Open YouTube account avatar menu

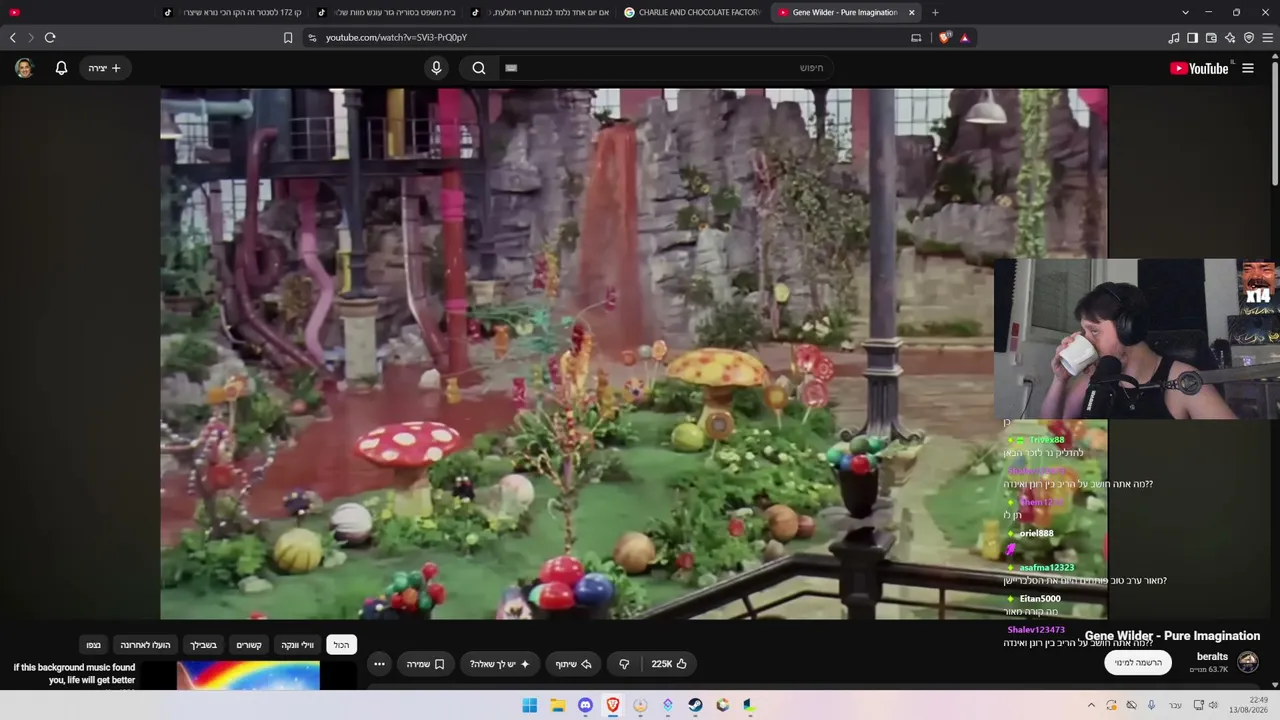pyautogui.click(x=24, y=68)
